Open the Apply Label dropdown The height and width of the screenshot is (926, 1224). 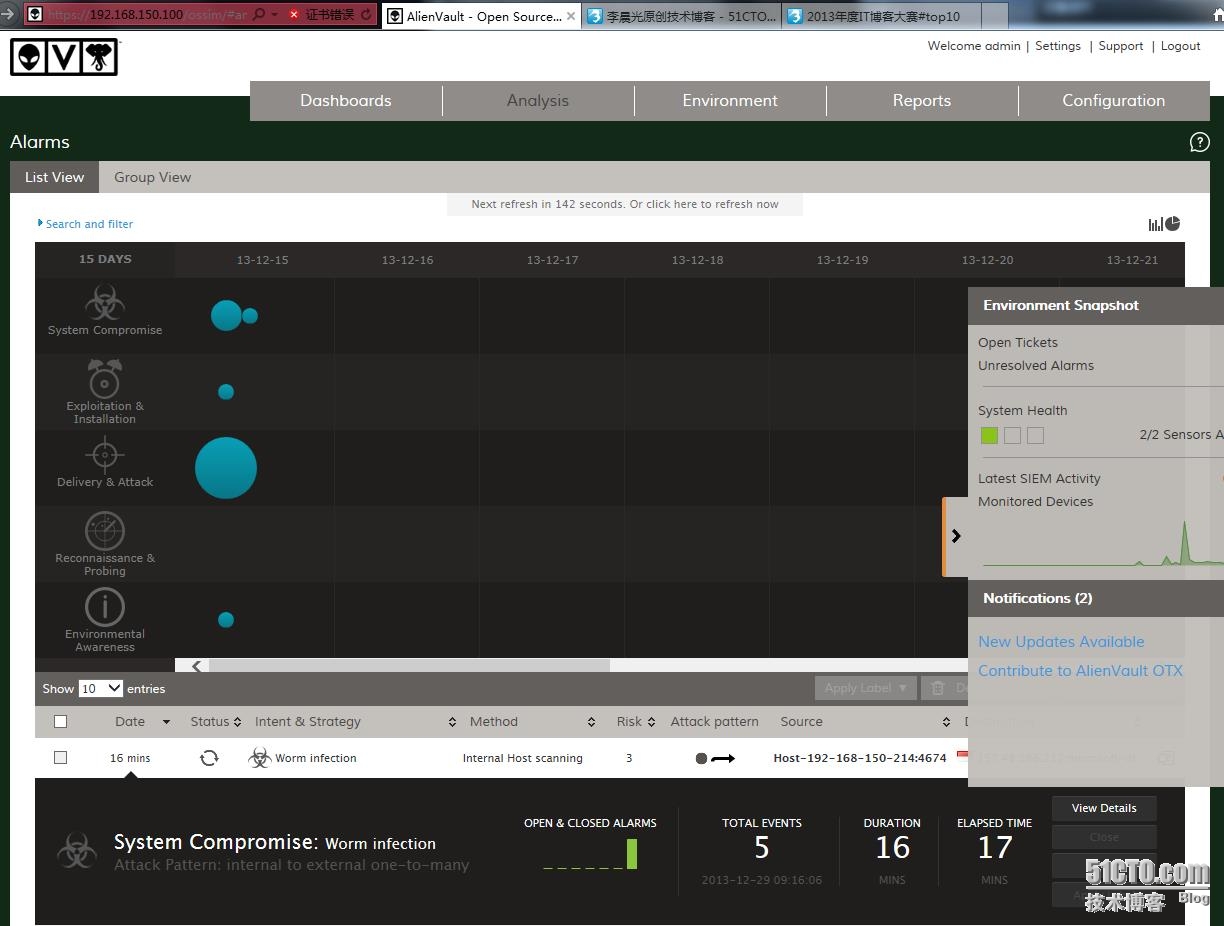(866, 688)
